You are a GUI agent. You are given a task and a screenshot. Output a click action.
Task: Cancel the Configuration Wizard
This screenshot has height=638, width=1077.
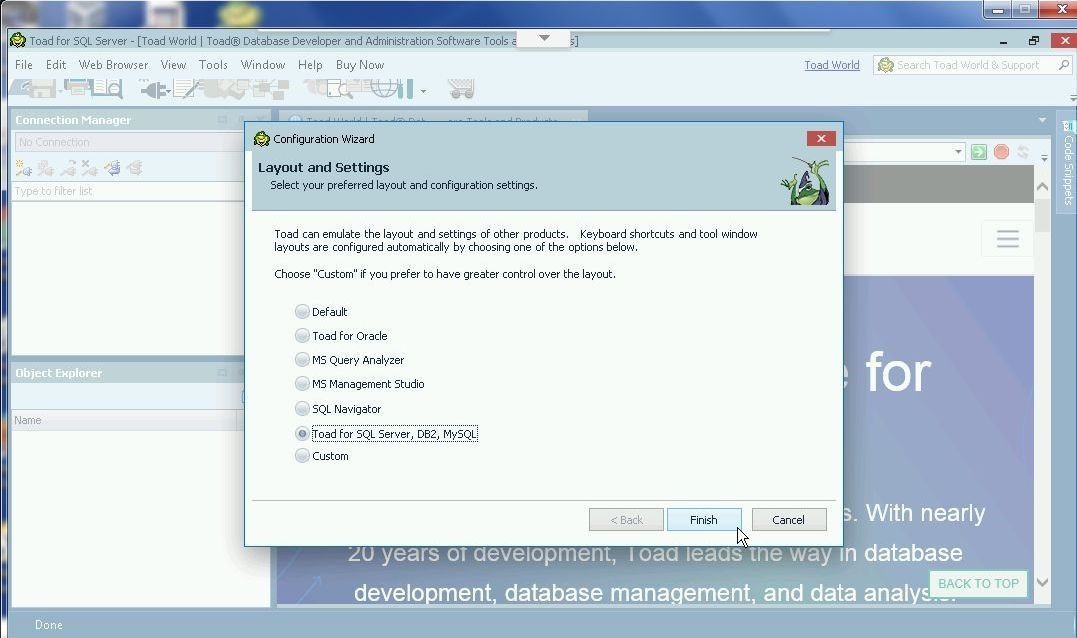point(789,520)
